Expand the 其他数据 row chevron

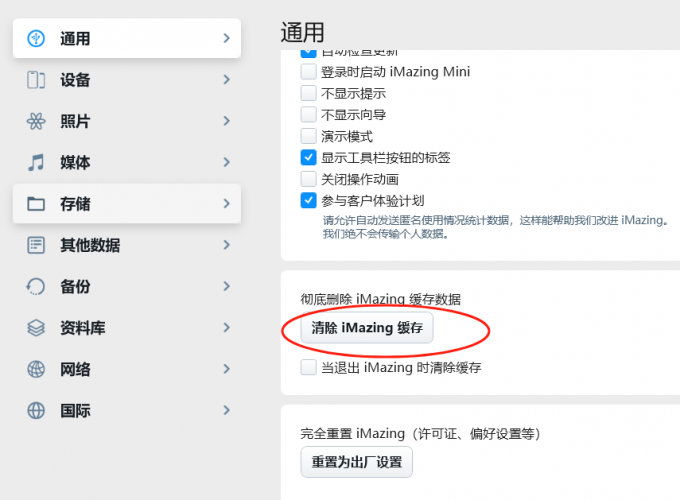[226, 245]
